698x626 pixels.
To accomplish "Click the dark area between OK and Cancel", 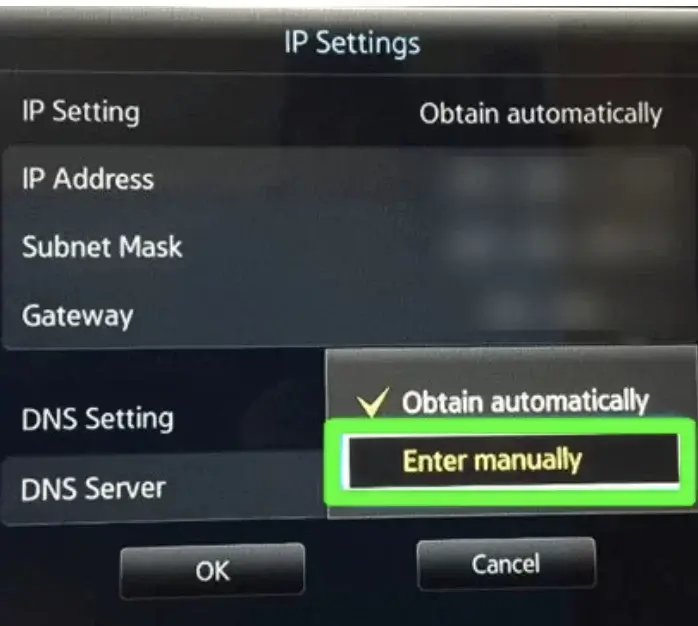I will coord(361,568).
